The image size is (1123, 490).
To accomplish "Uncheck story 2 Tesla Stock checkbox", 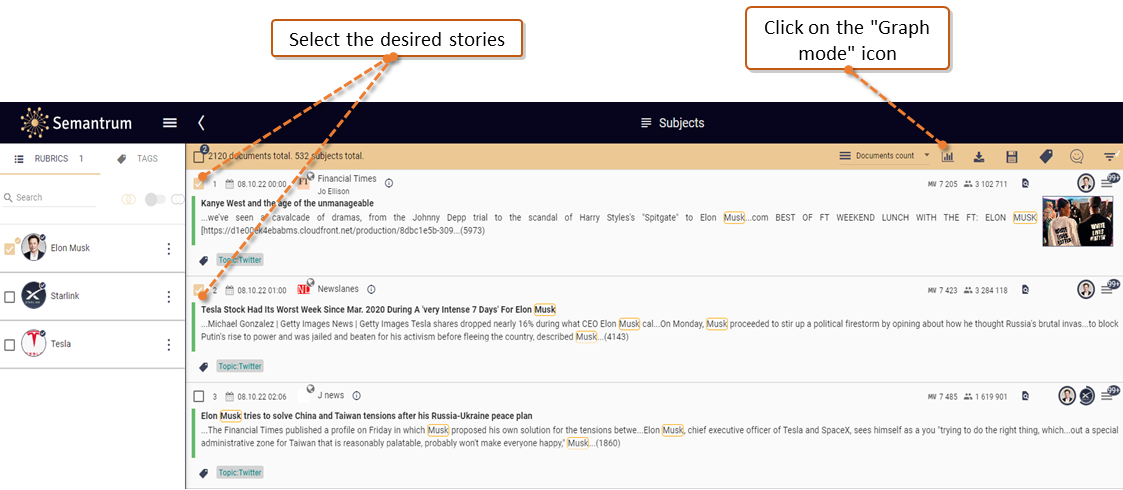I will coord(199,290).
